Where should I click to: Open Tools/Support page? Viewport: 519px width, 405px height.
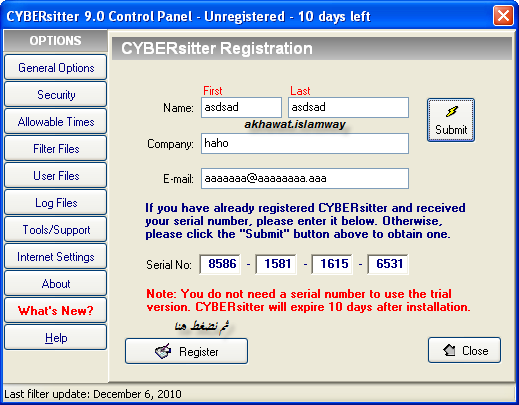point(56,229)
